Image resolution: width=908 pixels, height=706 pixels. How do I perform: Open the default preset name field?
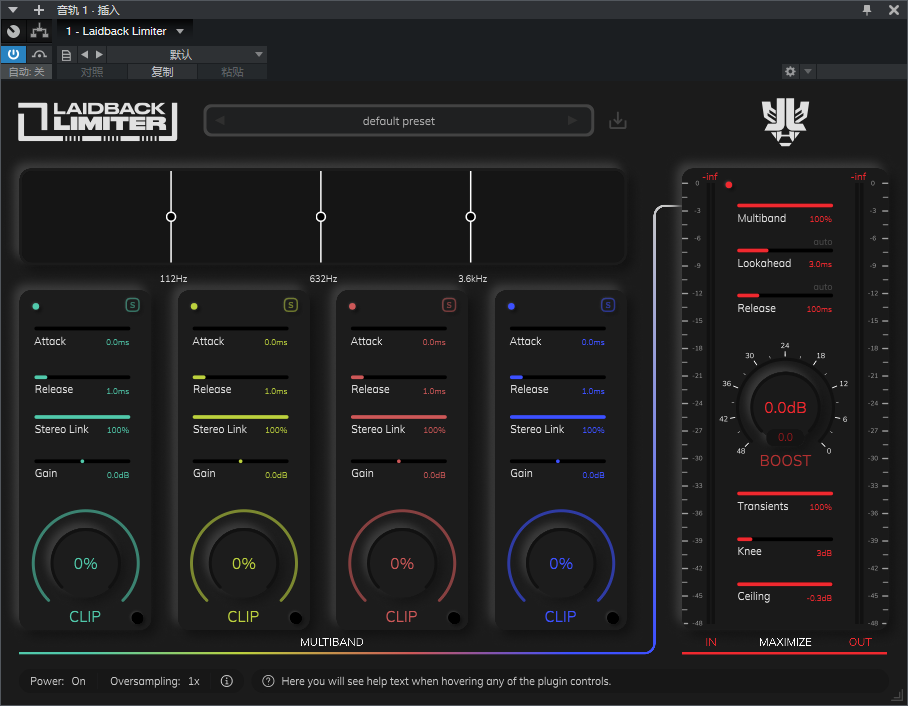[x=398, y=120]
